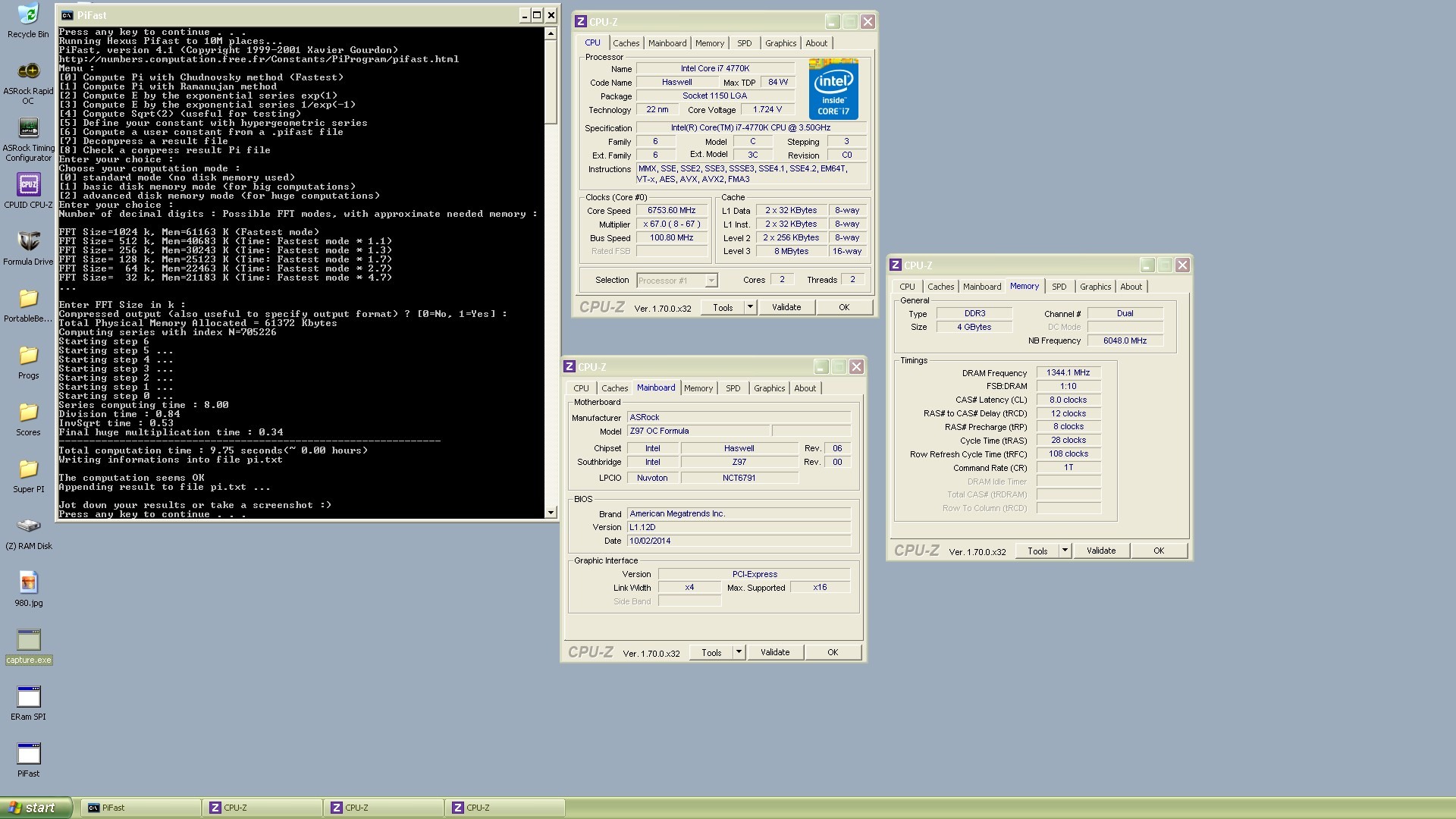
Task: Open SPD tab in CPU window
Action: [745, 43]
